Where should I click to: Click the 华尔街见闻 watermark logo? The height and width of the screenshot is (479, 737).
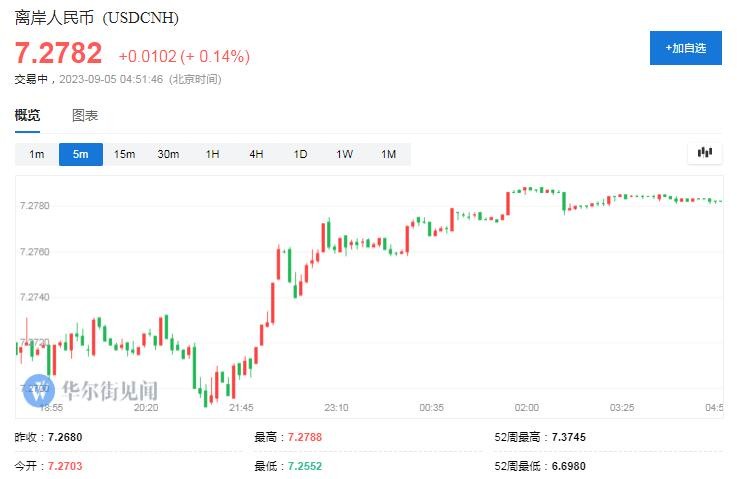(x=90, y=389)
